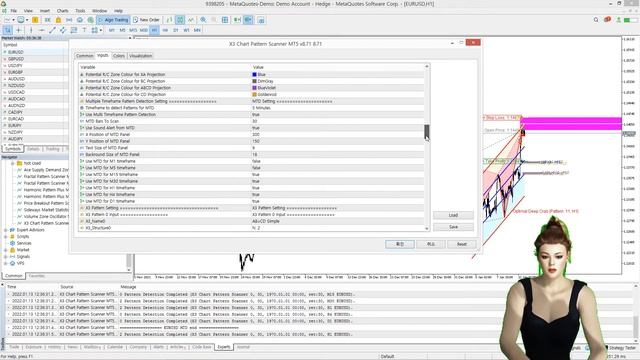Switch chart to M1 timeframe
640x360 pixels.
point(111,30)
